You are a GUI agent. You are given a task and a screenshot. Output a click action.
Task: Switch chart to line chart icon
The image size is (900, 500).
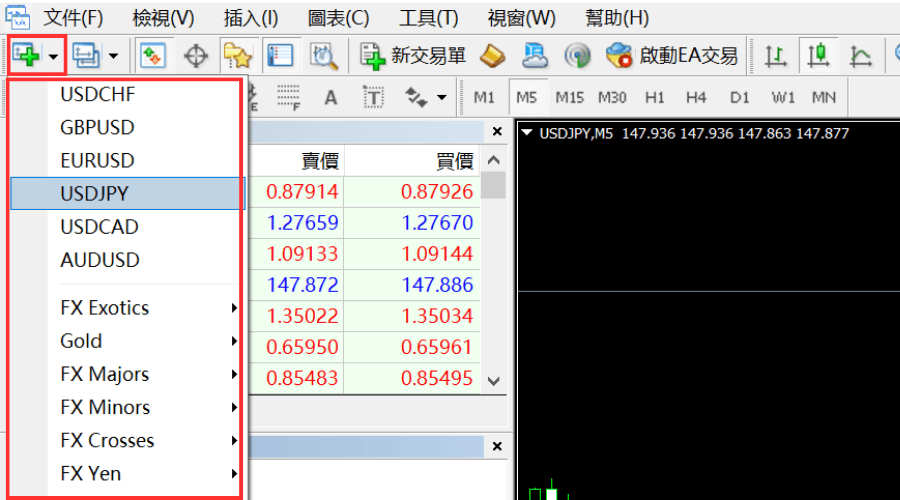tap(860, 56)
